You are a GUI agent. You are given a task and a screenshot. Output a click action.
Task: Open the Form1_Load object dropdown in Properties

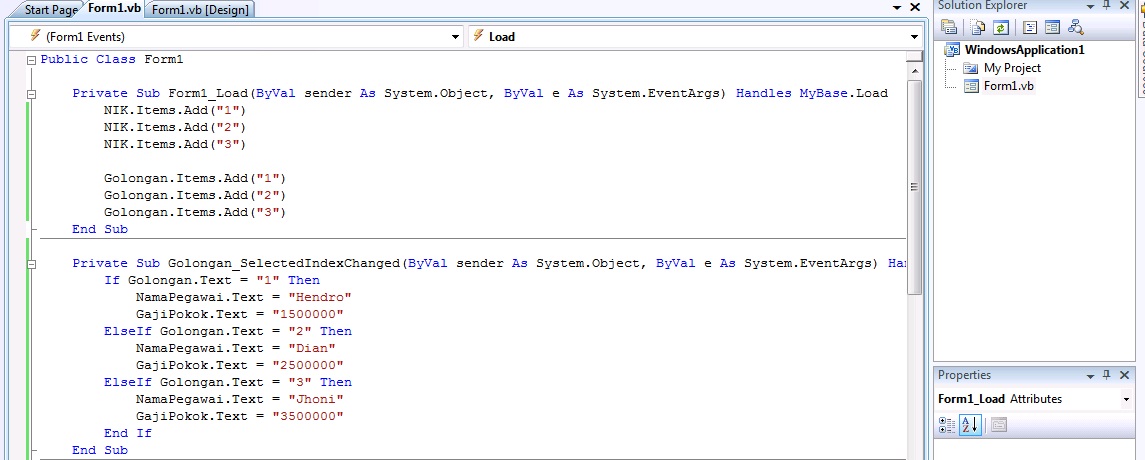pyautogui.click(x=1126, y=399)
